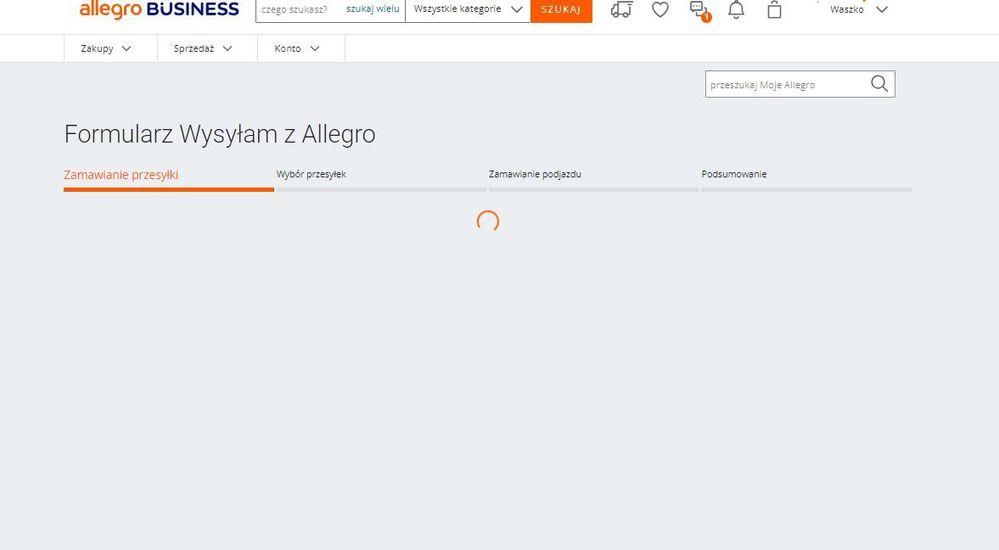Expand the Sprzedaż menu

203,48
